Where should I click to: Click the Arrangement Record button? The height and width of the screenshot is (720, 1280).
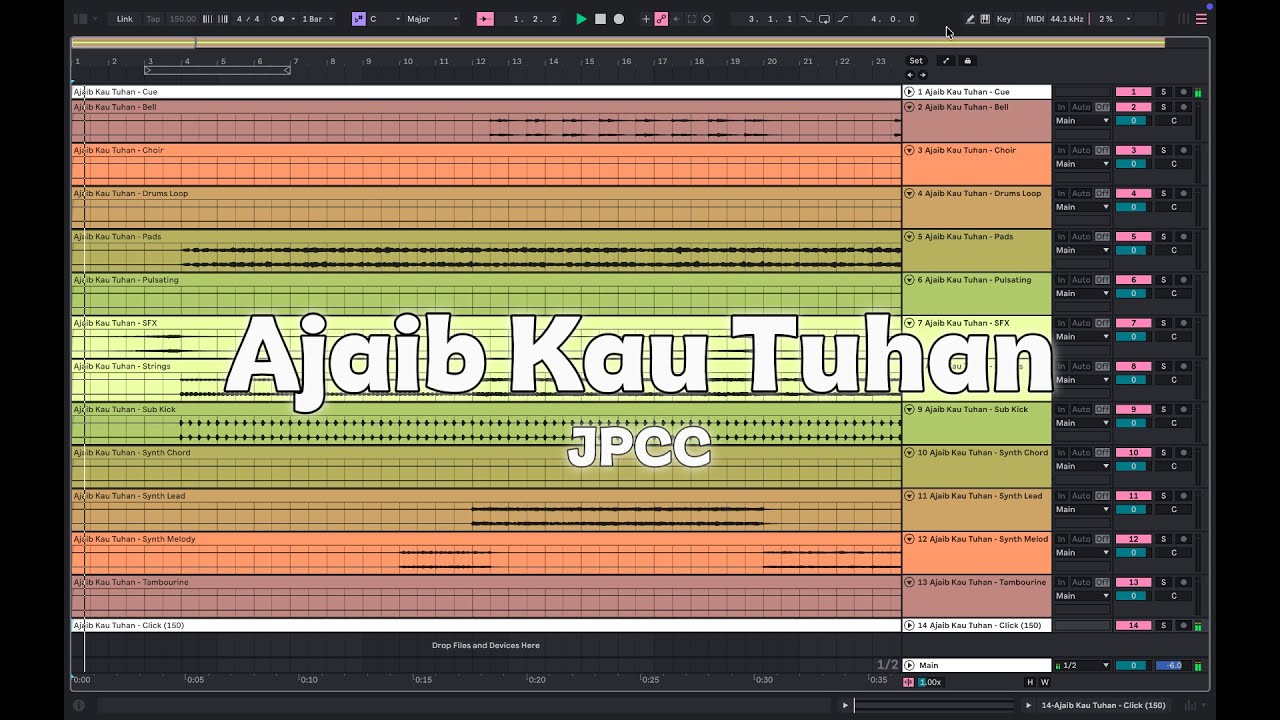tap(619, 19)
